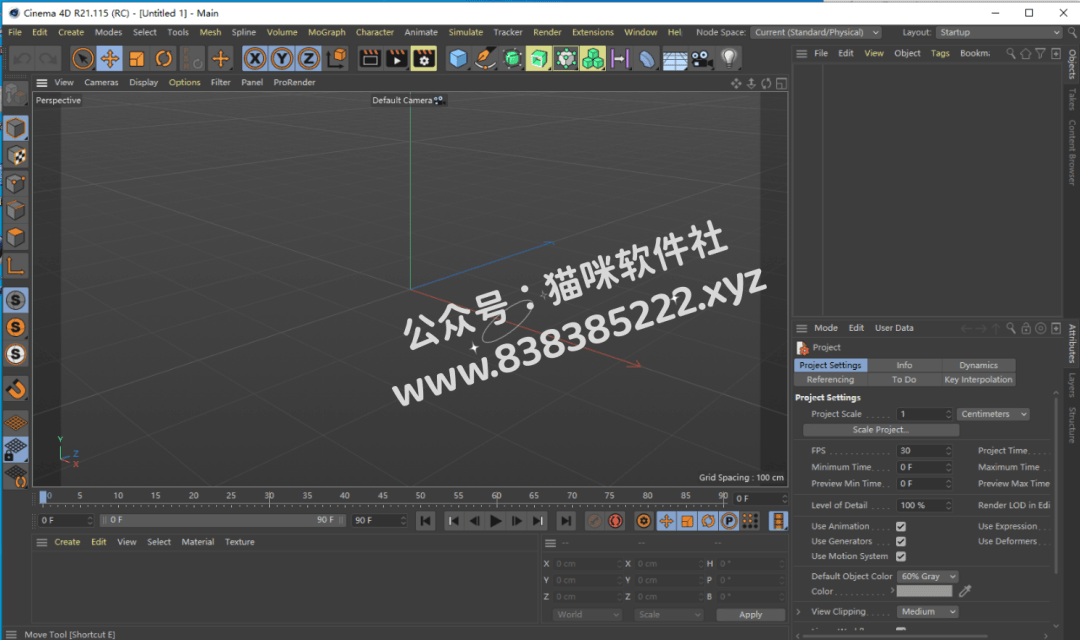This screenshot has width=1080, height=640.
Task: Add a Cube primitive object
Action: tap(458, 59)
